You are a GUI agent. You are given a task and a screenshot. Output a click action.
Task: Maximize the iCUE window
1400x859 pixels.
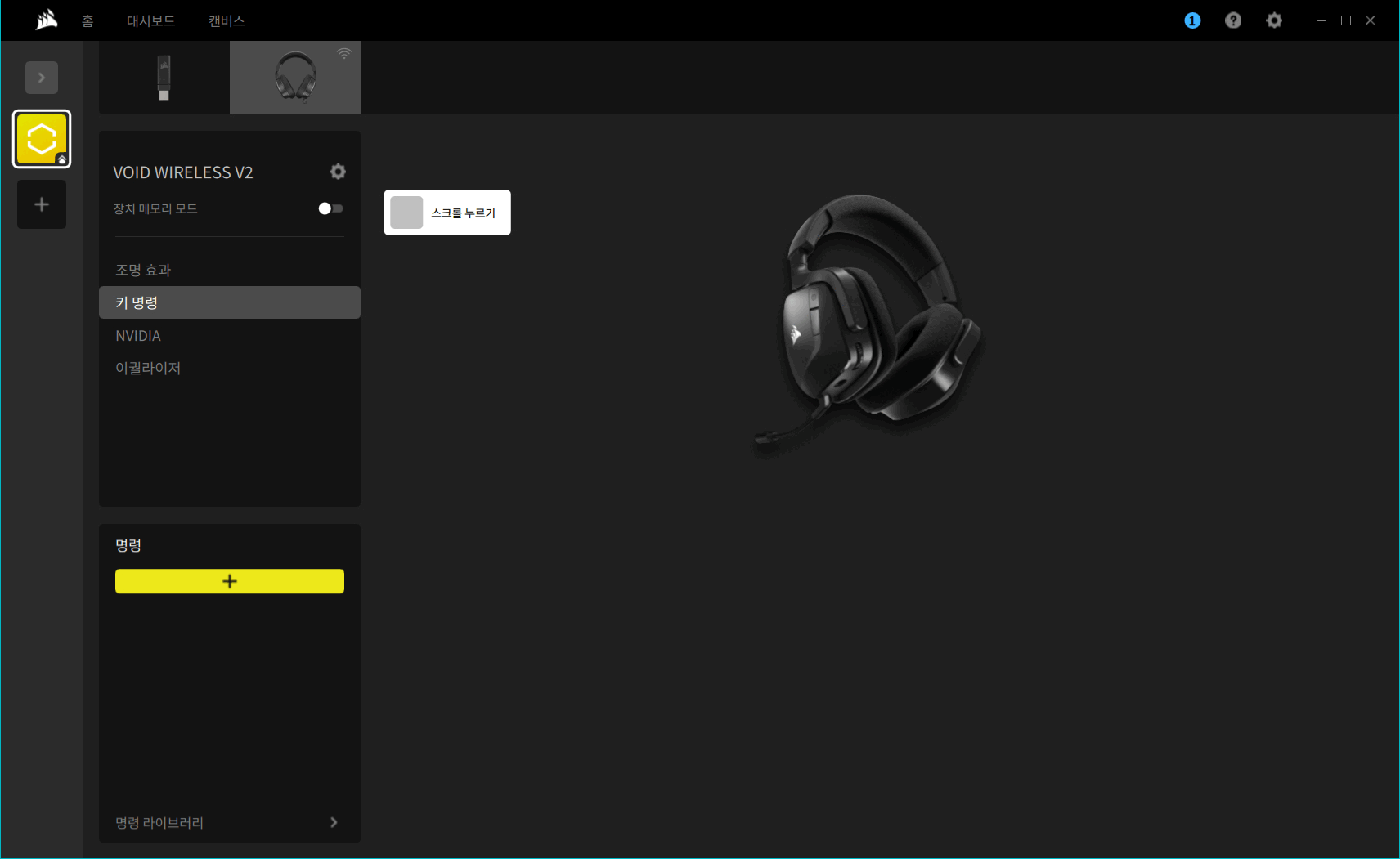(x=1346, y=20)
